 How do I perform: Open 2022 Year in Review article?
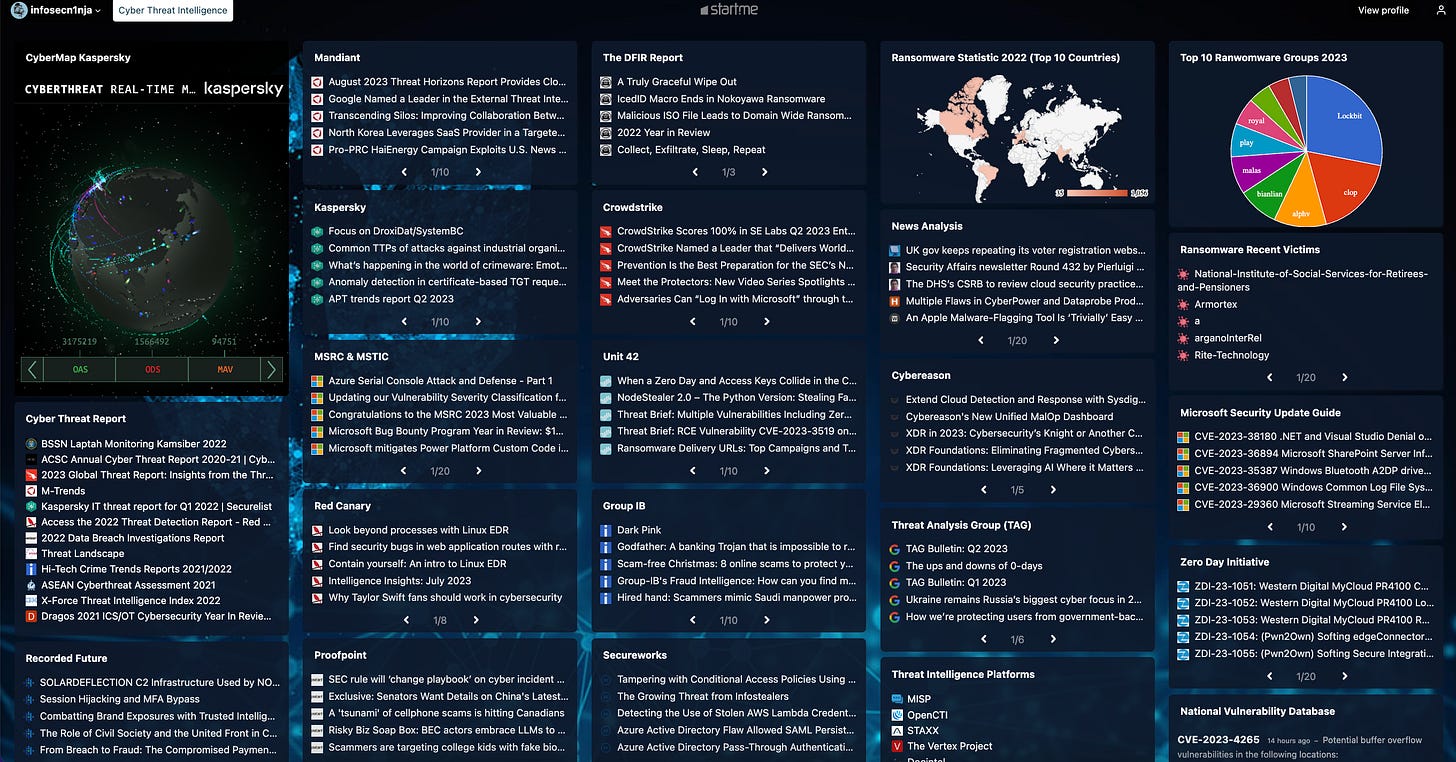(x=664, y=133)
